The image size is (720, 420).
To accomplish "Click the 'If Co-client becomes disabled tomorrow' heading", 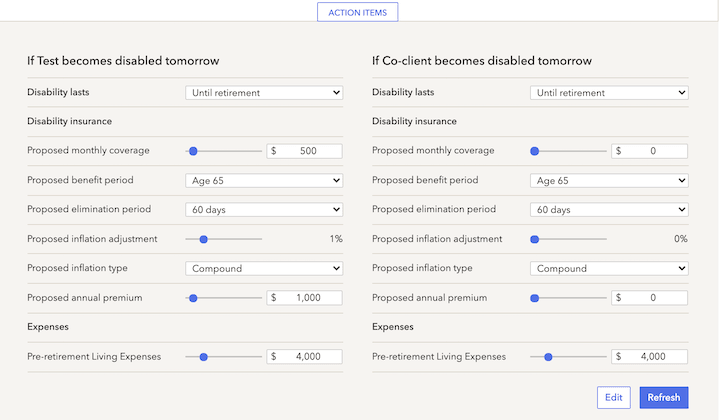I will (x=482, y=61).
